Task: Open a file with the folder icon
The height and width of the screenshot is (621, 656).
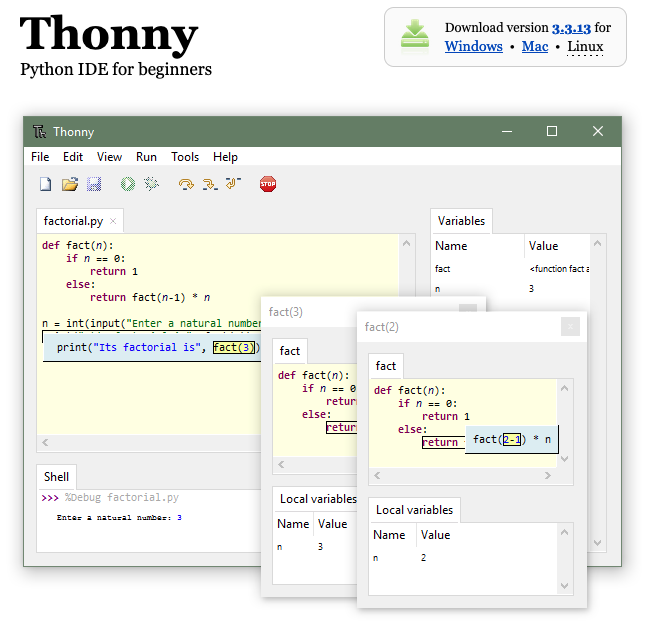Action: [x=70, y=184]
